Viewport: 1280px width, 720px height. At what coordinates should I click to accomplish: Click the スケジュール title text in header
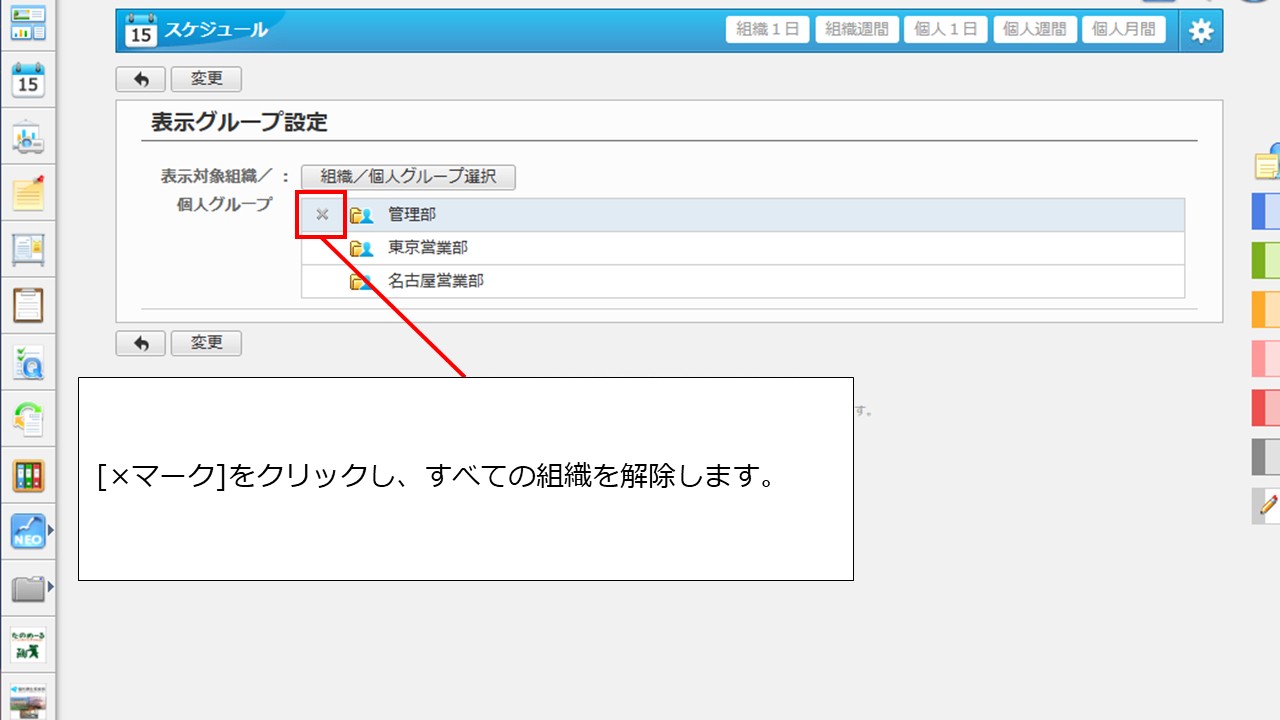[x=216, y=30]
